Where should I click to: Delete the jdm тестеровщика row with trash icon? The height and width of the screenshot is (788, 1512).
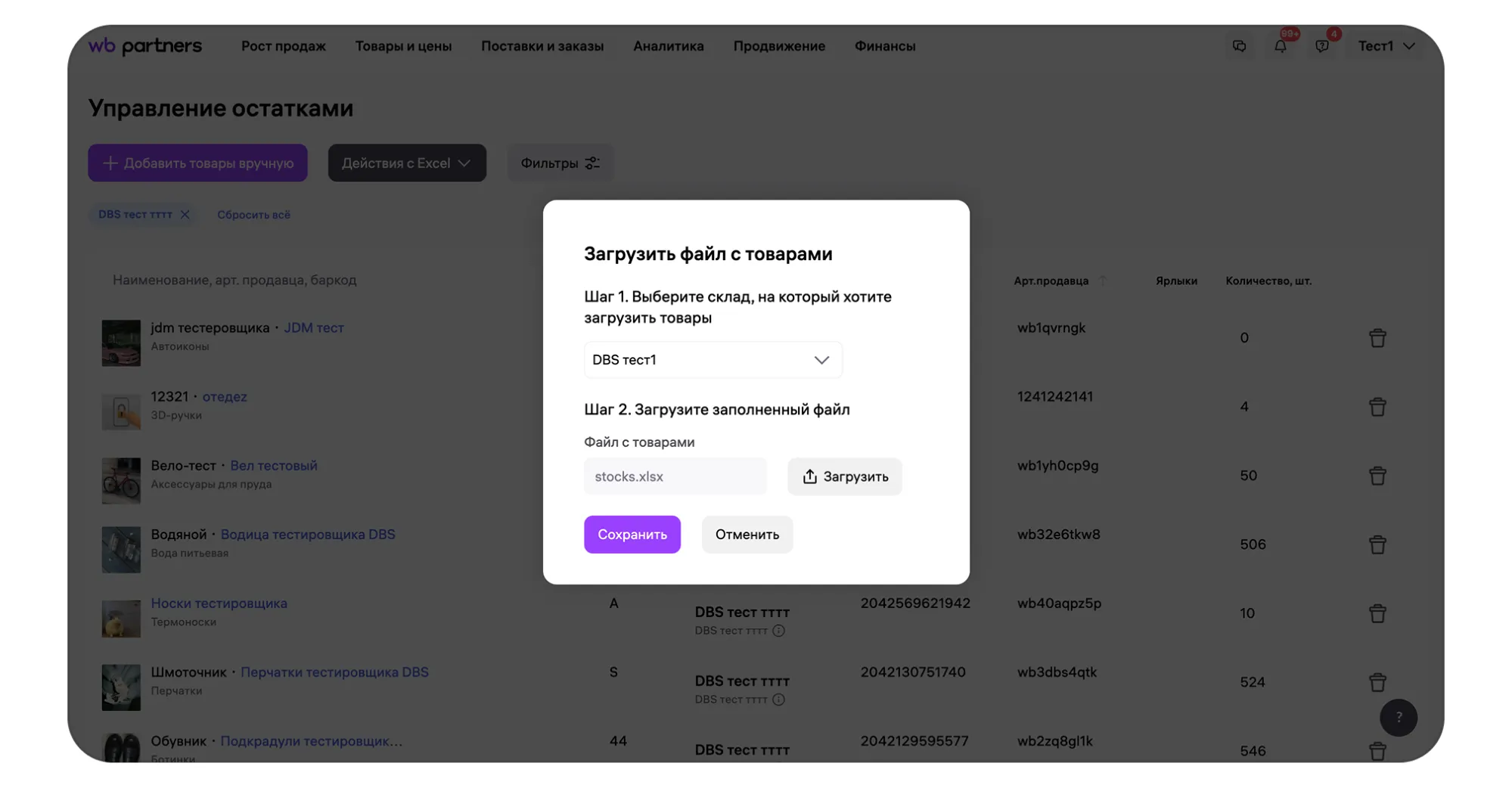tap(1377, 338)
